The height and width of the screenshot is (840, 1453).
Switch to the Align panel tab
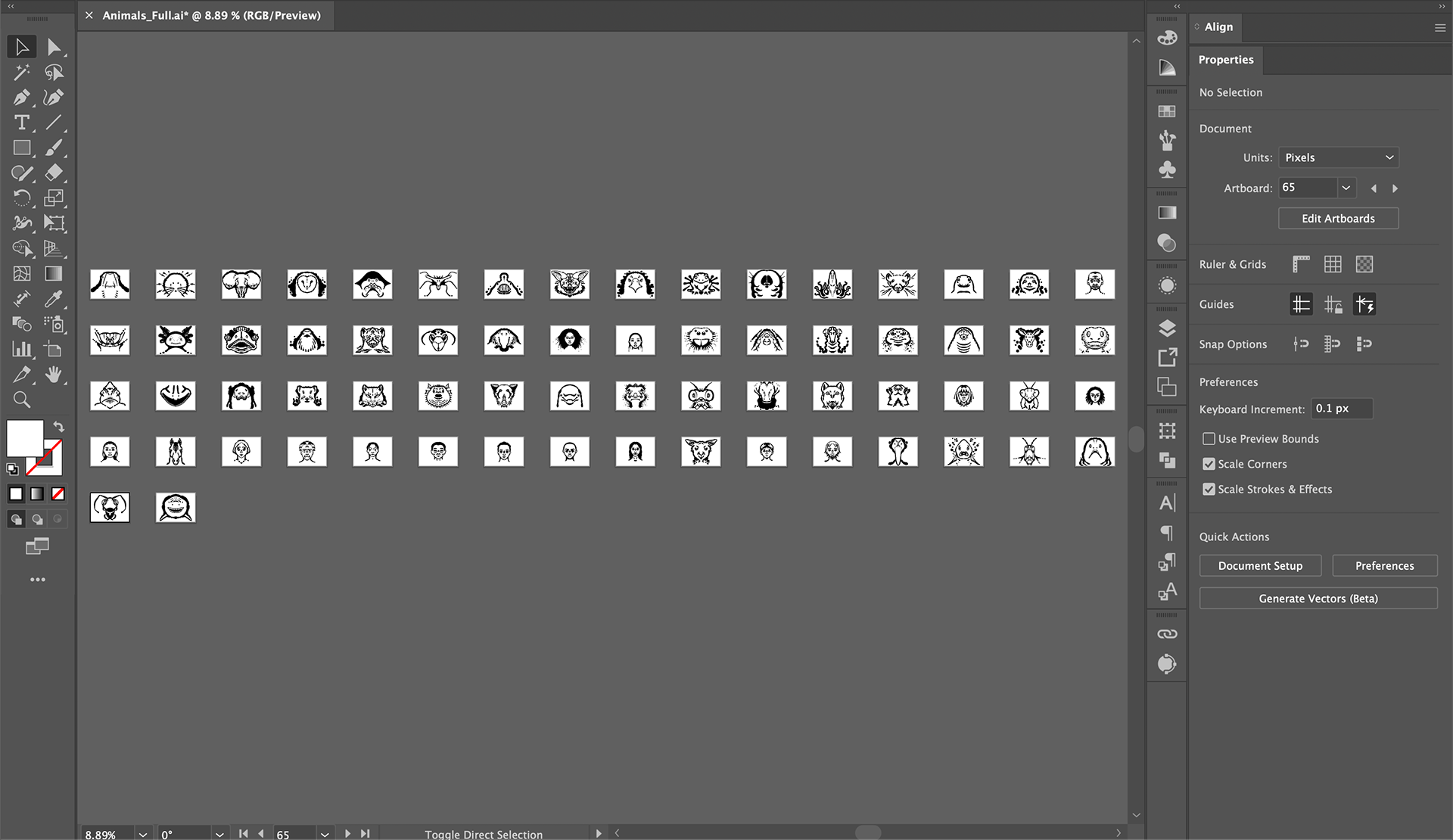point(1218,27)
